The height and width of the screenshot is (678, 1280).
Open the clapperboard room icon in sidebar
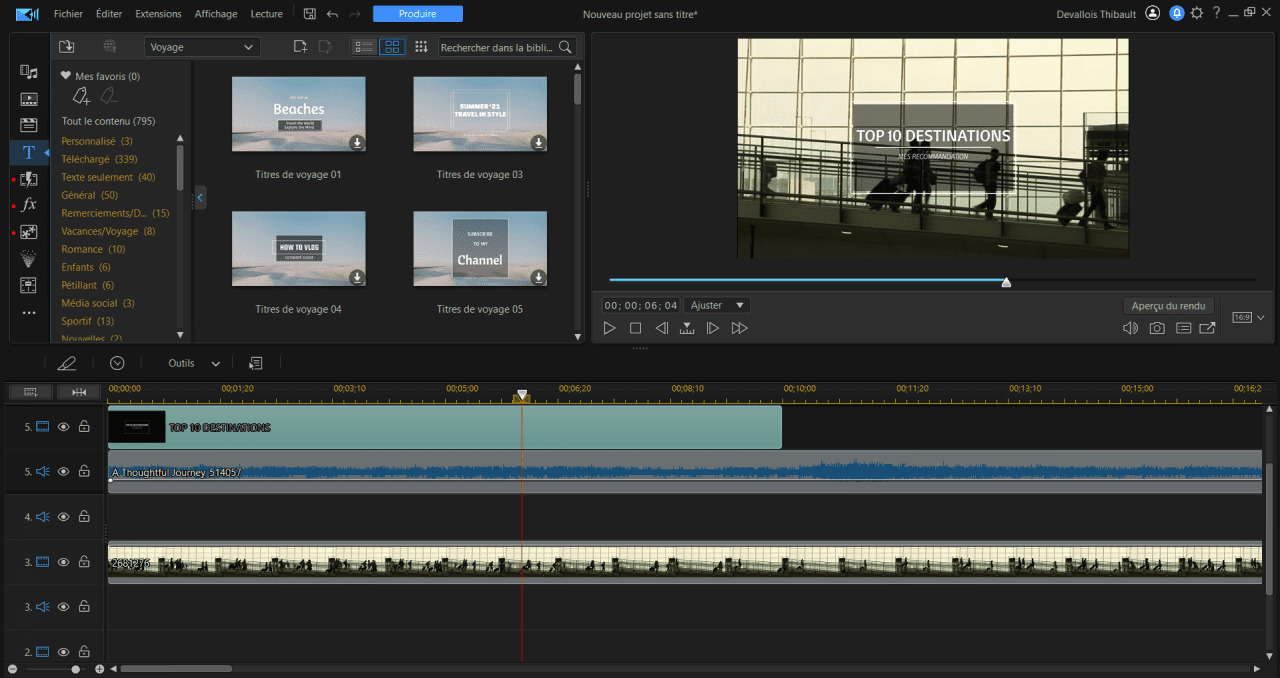[29, 125]
